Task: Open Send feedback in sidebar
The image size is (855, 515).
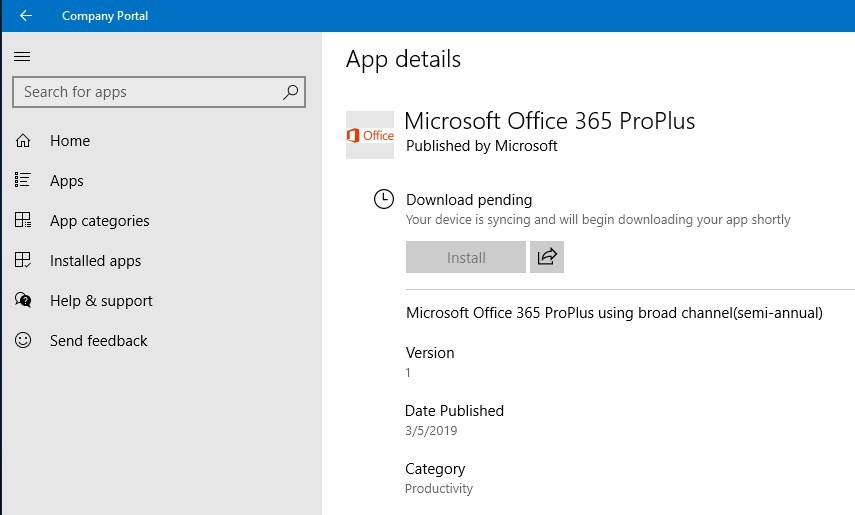Action: click(x=99, y=340)
